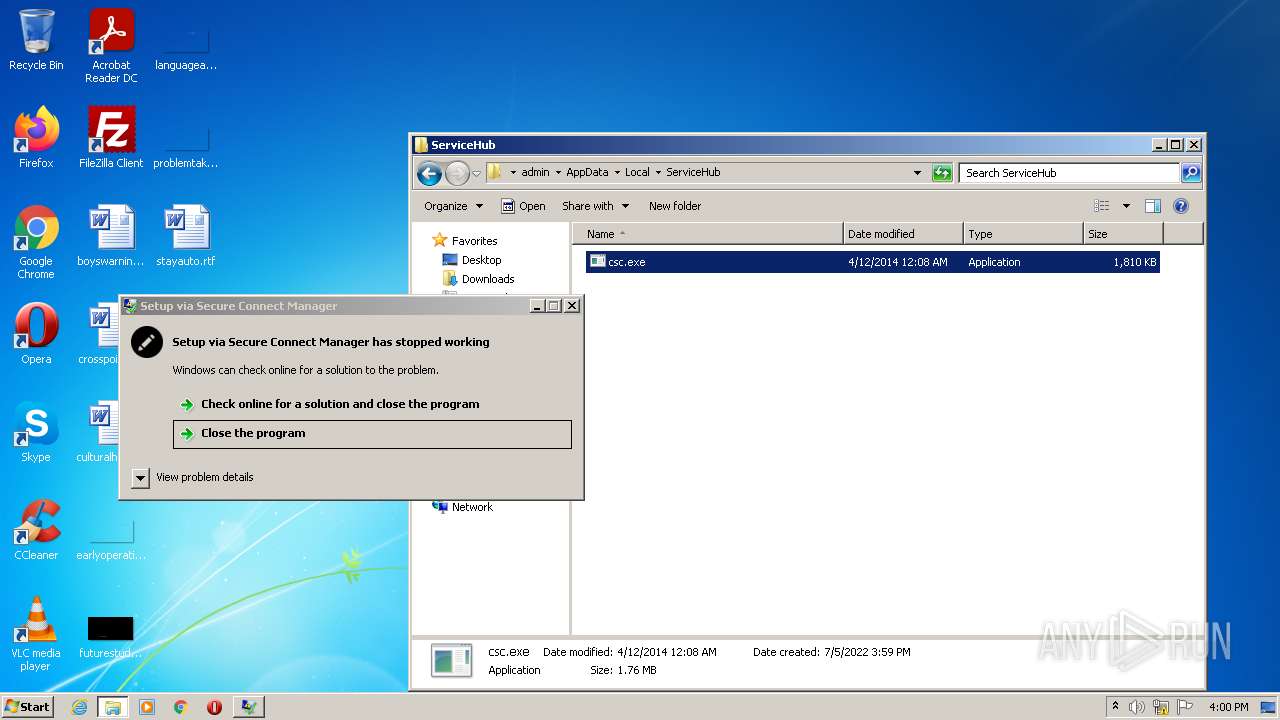Click the setup program taskbar icon

pos(248,707)
